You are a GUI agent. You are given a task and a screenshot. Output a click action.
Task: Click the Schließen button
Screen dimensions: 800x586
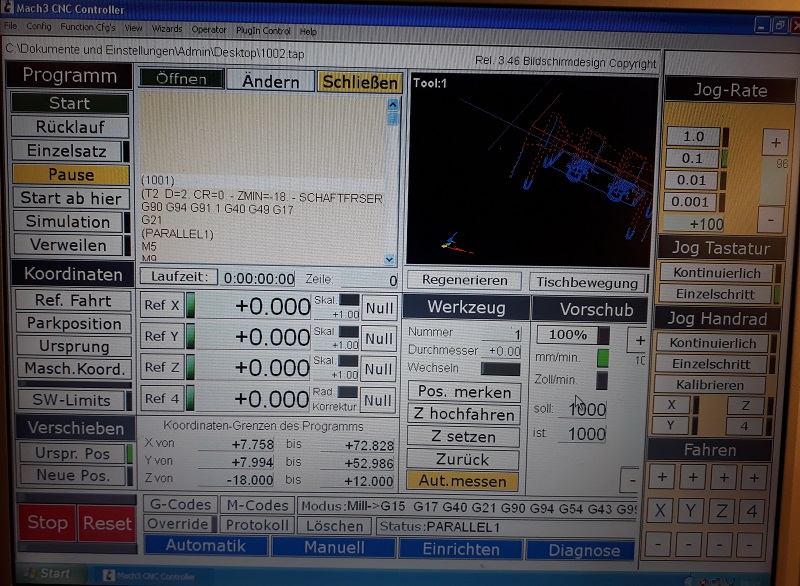[x=360, y=82]
